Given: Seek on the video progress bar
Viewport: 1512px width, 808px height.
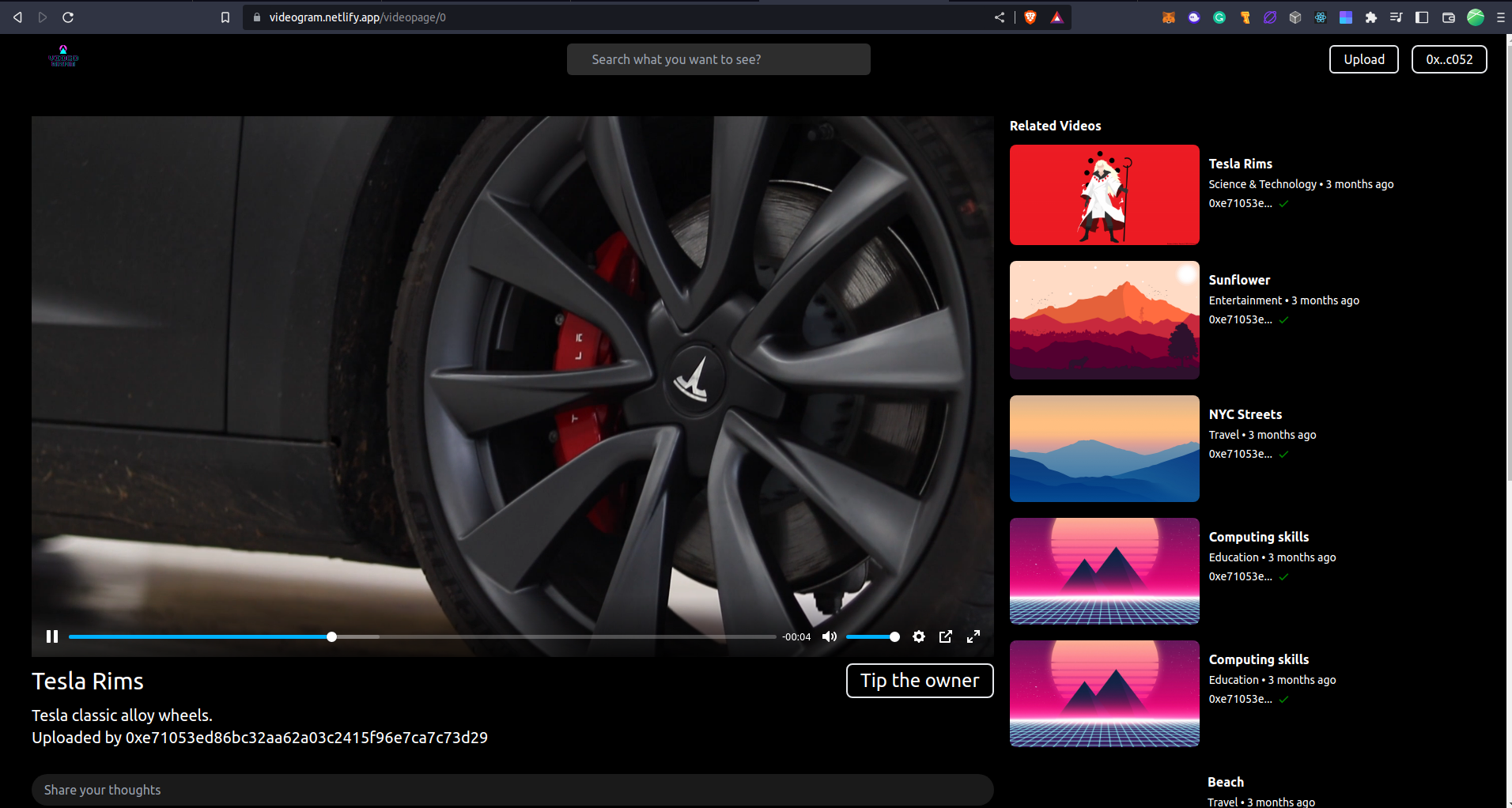Looking at the screenshot, I should (422, 636).
